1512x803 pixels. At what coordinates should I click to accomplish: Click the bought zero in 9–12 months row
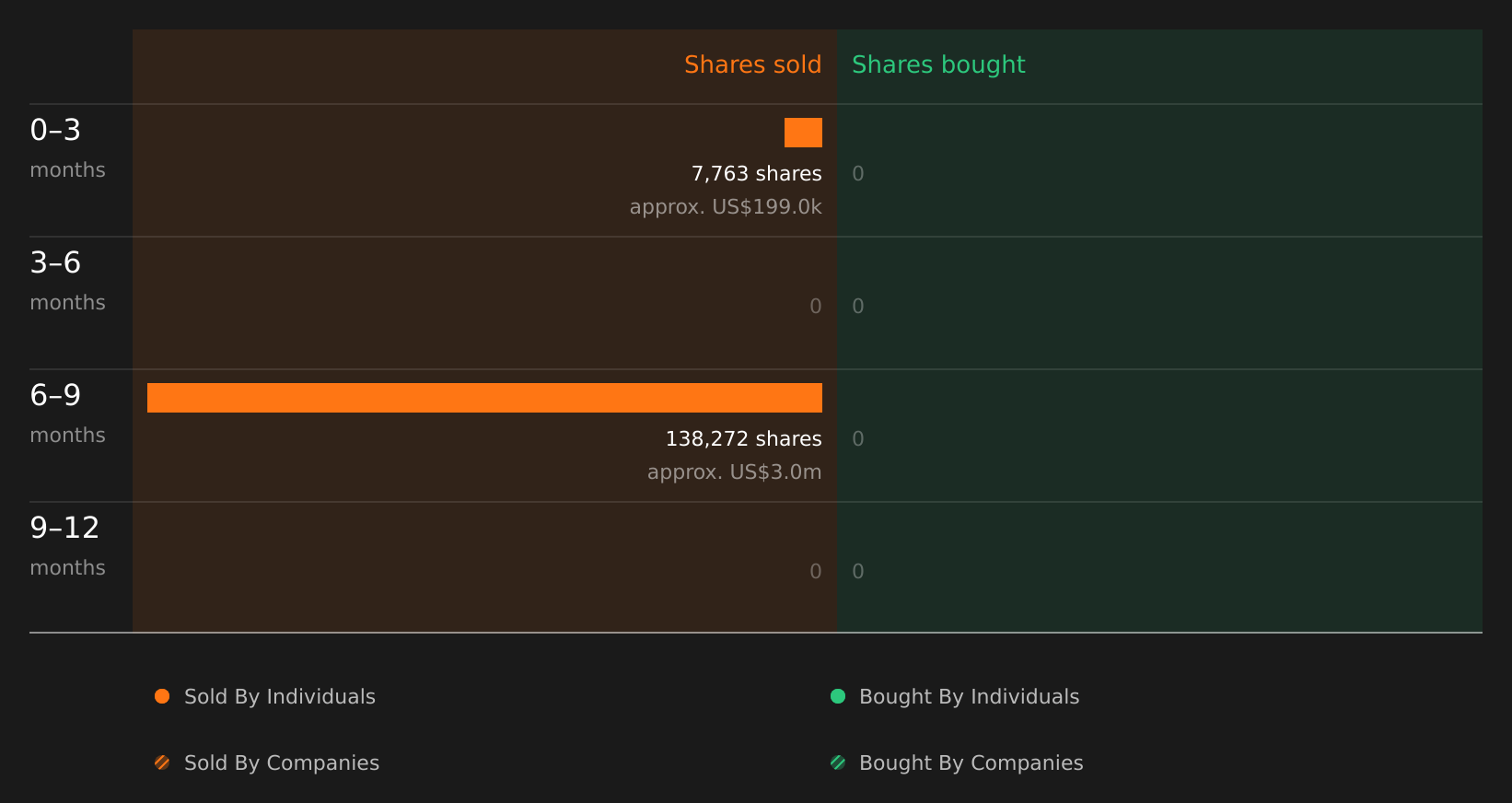[x=858, y=571]
